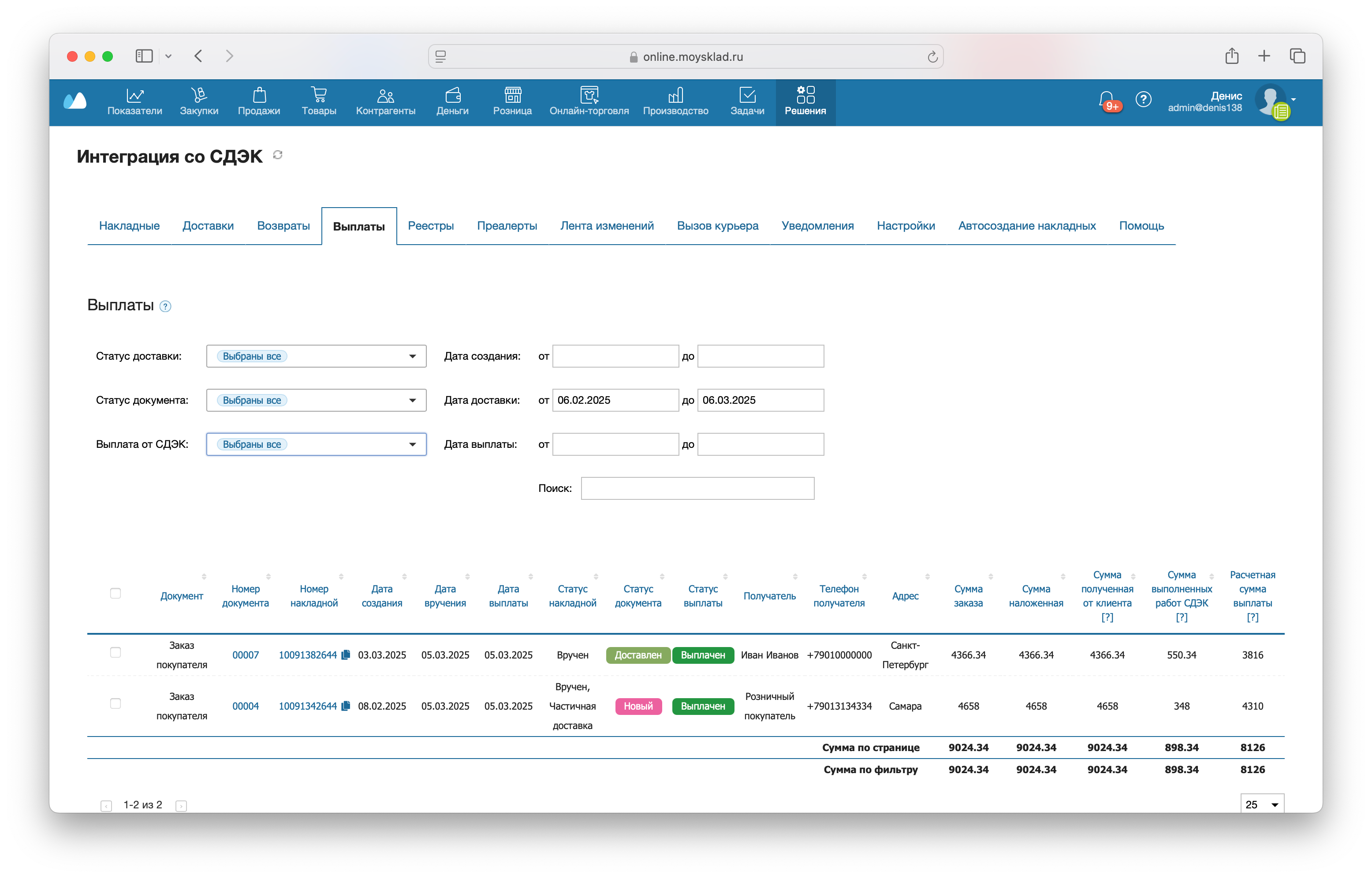The height and width of the screenshot is (878, 1372).
Task: Tick checkbox for order 00007 row
Action: 115,652
